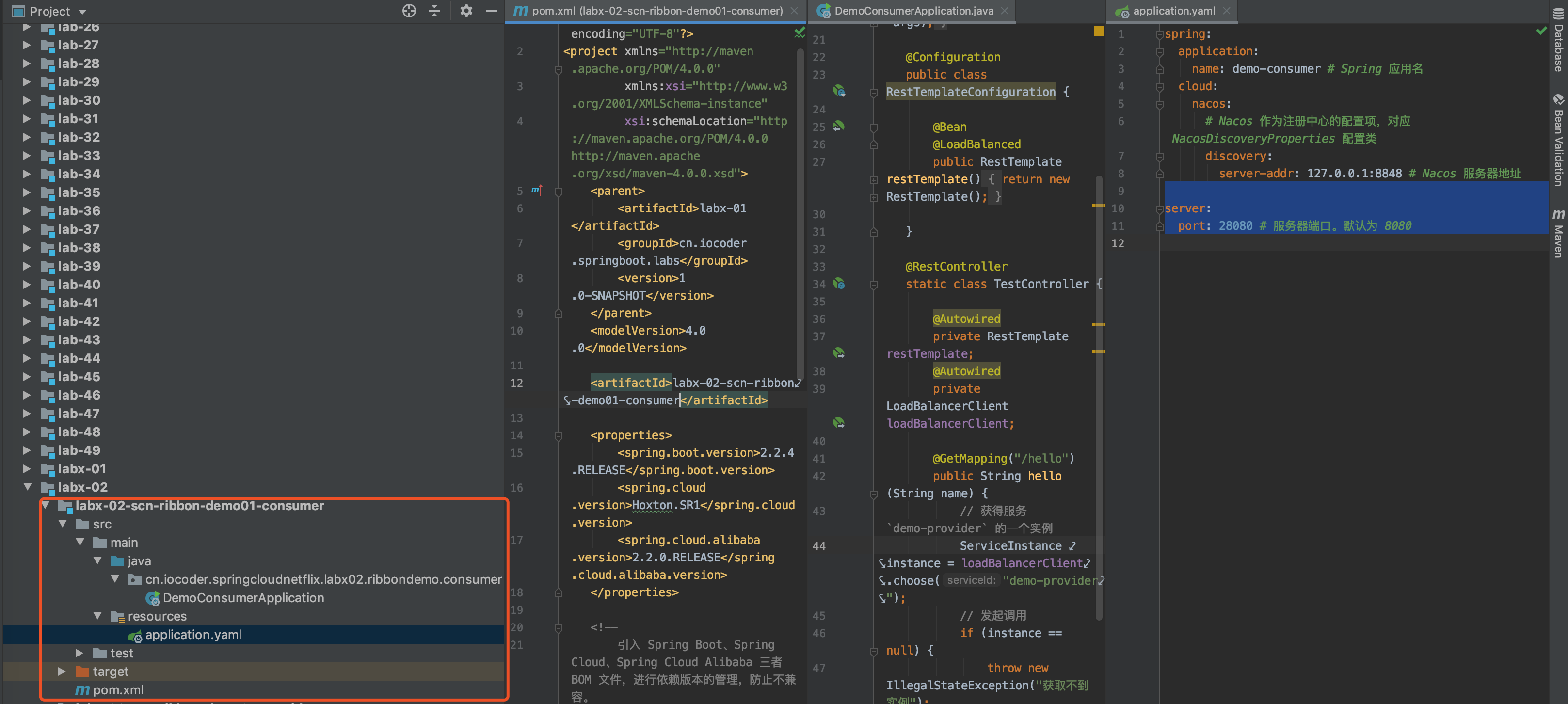The image size is (1568, 704).
Task: Hide the Project panel with minus icon
Action: pos(491,11)
